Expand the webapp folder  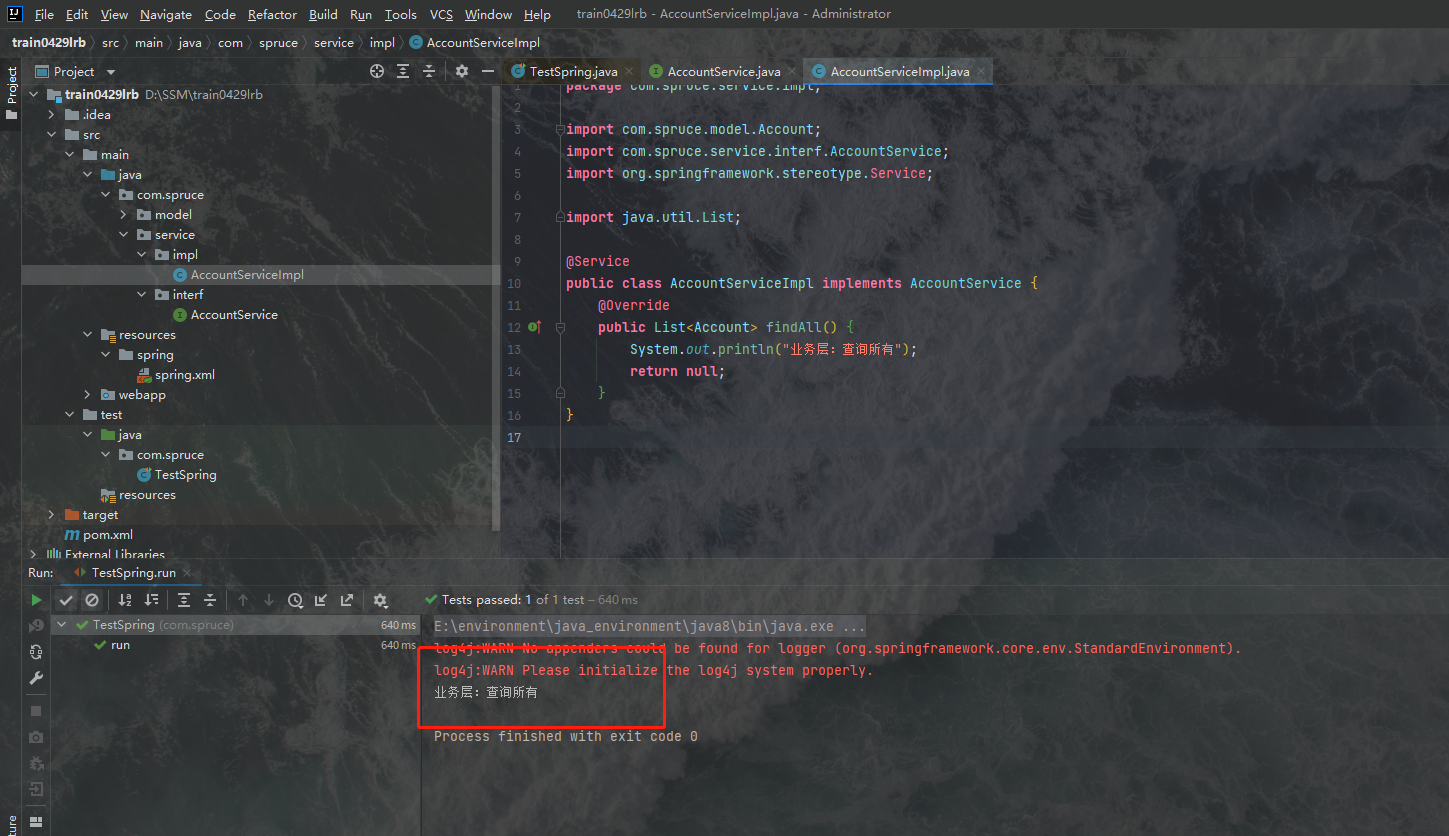[x=88, y=395]
